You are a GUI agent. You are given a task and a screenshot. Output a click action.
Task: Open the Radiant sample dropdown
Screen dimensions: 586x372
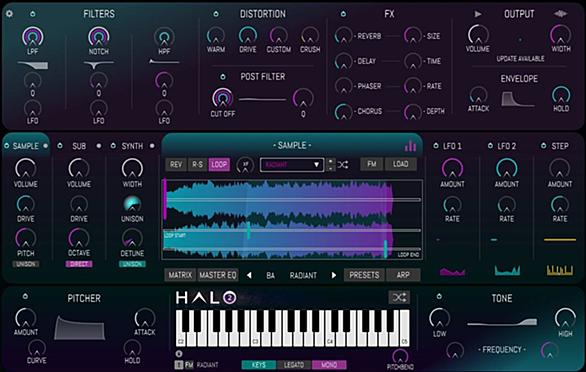[292, 165]
